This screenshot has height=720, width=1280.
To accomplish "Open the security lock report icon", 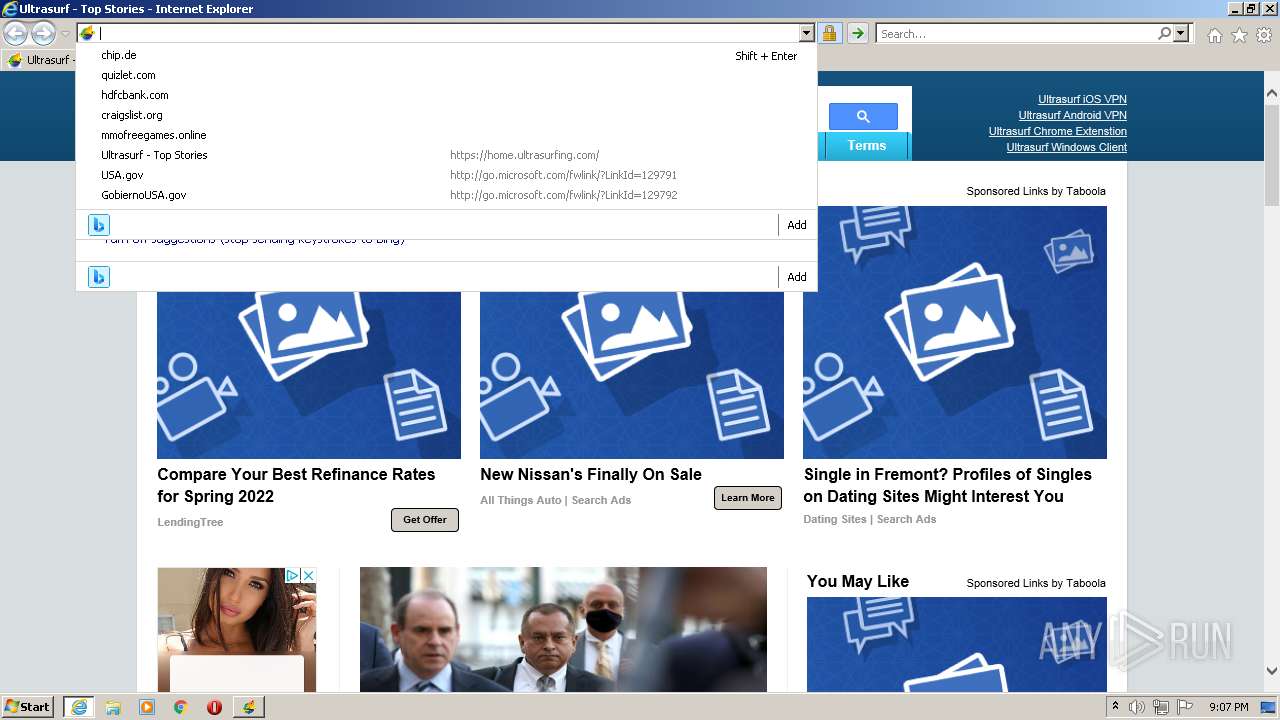I will pos(829,33).
